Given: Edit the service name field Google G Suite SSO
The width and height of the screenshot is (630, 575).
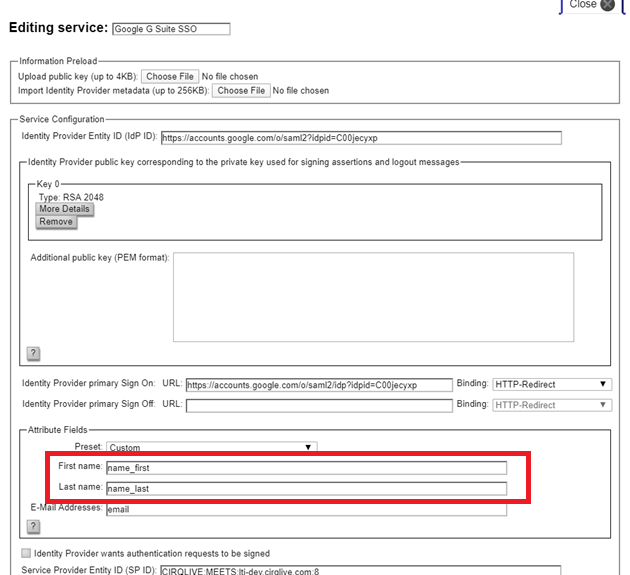Looking at the screenshot, I should coord(171,29).
